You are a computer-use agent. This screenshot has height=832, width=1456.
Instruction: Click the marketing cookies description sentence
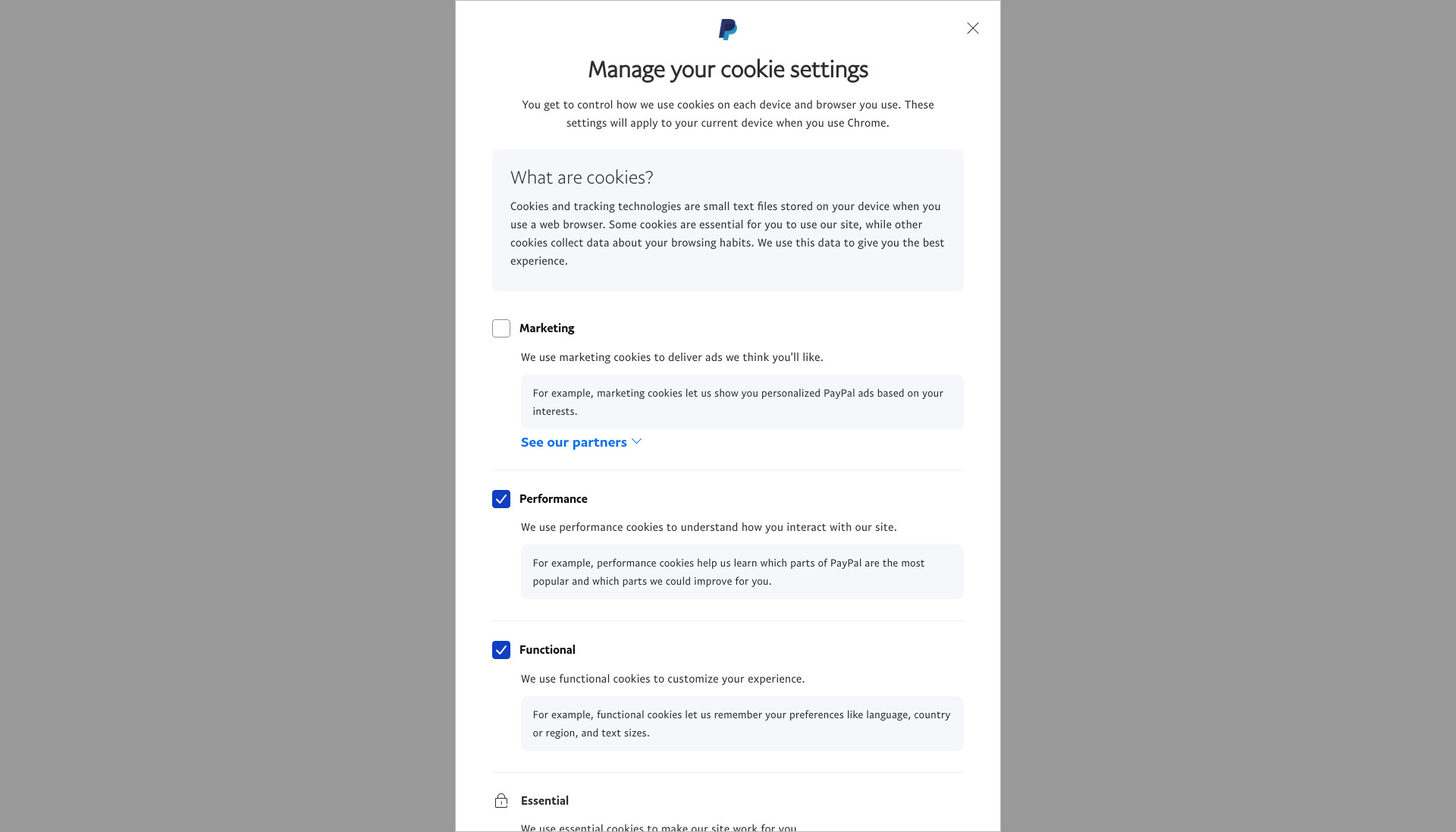pos(672,357)
